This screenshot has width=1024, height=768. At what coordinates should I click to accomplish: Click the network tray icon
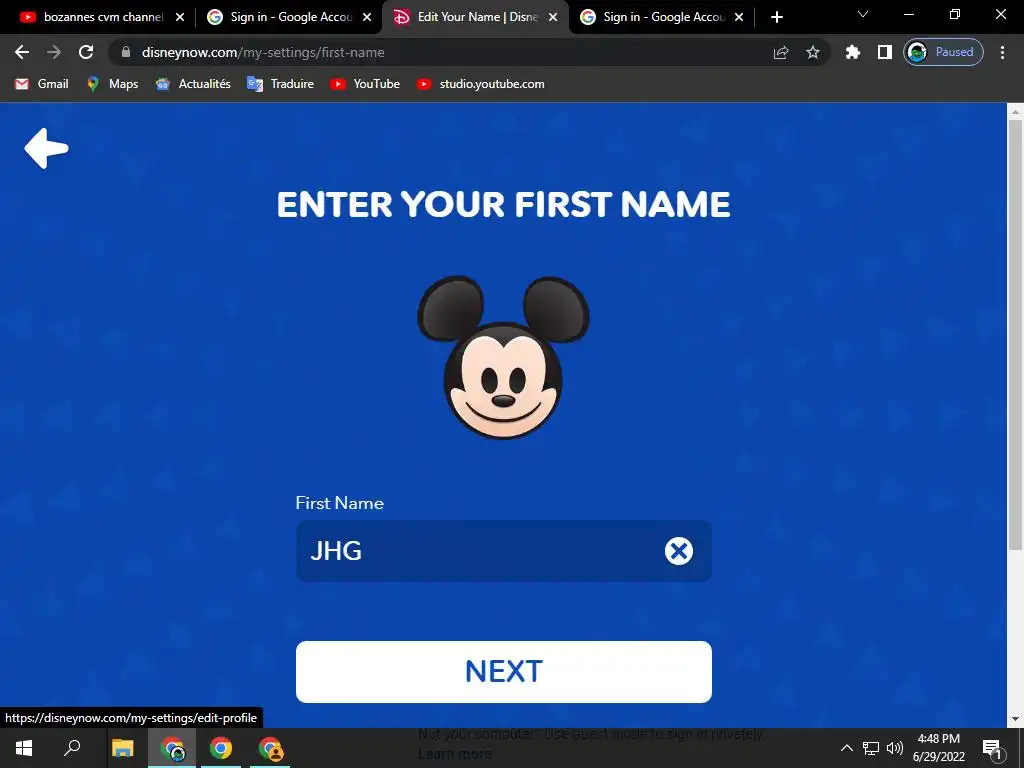tap(871, 748)
